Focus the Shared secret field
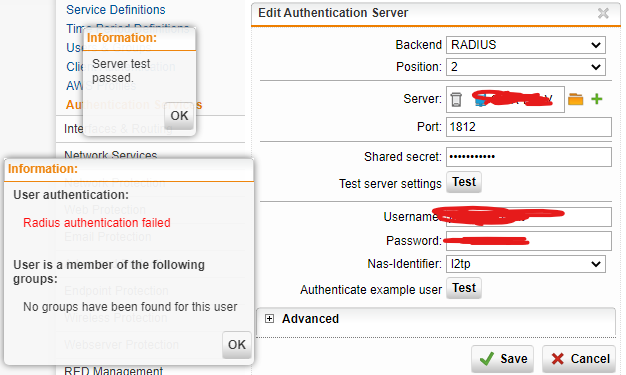Image resolution: width=626 pixels, height=375 pixels. pos(529,157)
